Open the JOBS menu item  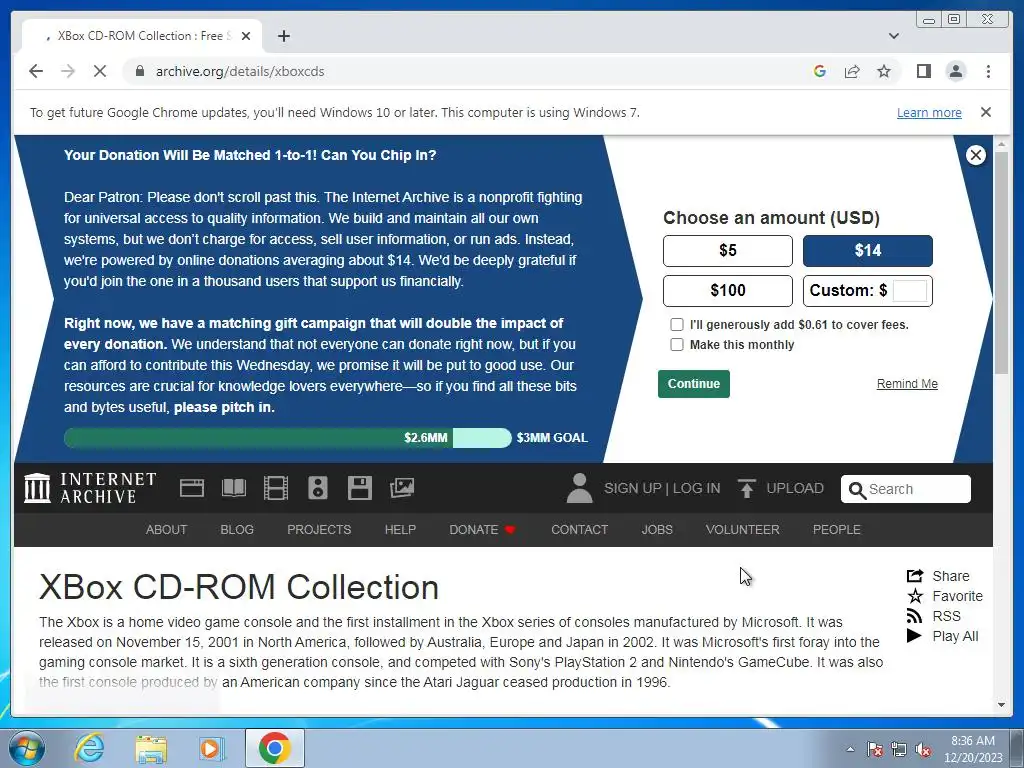[x=657, y=530]
